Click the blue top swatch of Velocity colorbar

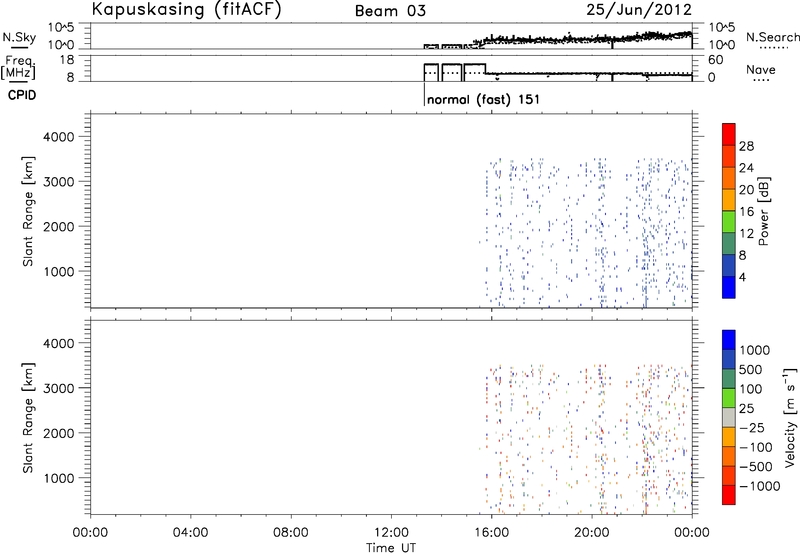tap(729, 340)
